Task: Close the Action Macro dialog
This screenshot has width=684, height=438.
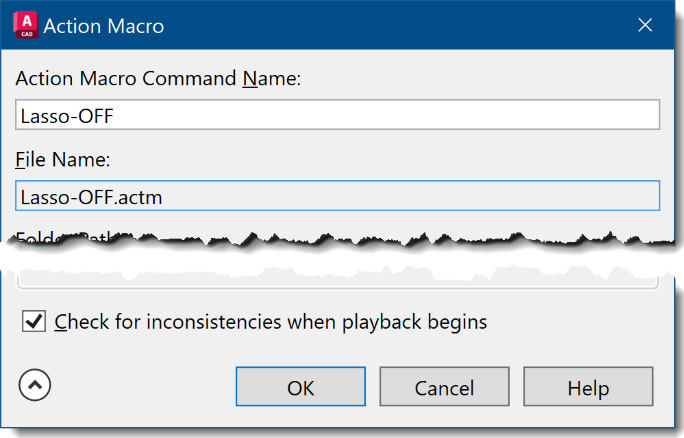Action: (645, 25)
